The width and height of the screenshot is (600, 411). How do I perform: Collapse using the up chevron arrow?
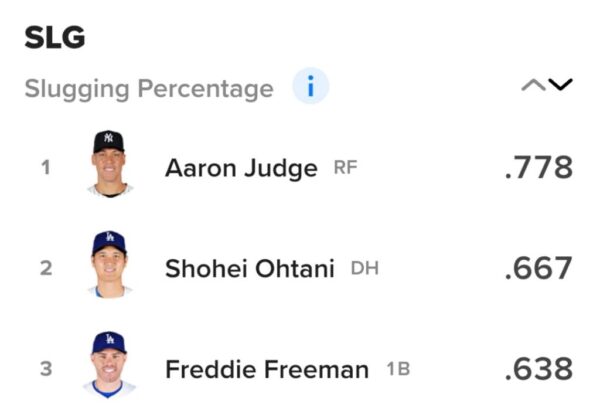[x=532, y=86]
